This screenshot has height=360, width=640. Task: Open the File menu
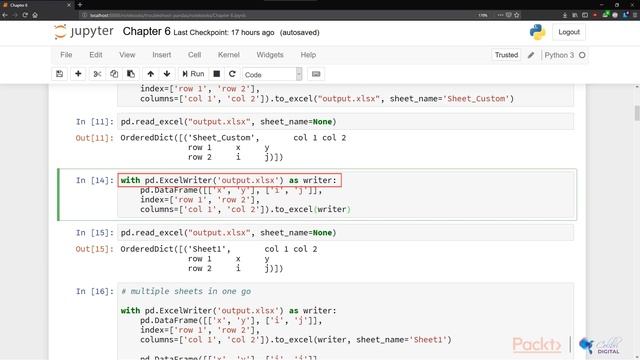(x=66, y=55)
